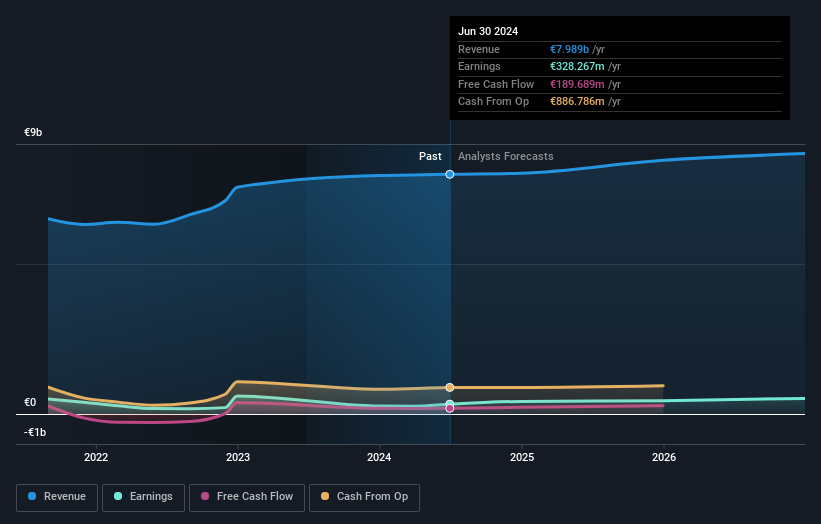821x524 pixels.
Task: Click the 2022 x-axis label
Action: point(96,457)
